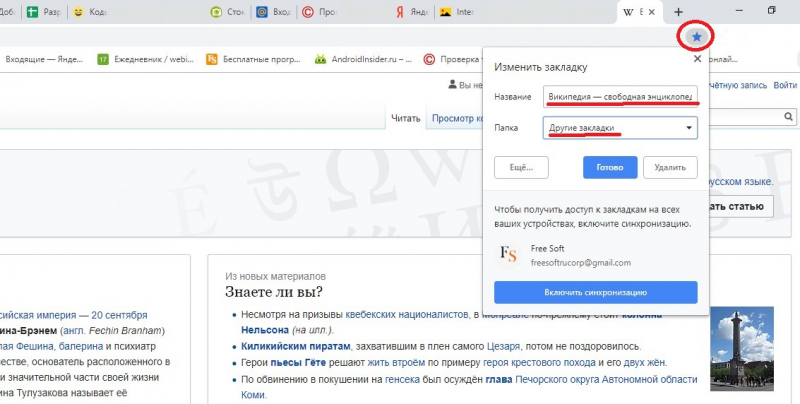The height and width of the screenshot is (404, 800).
Task: Open Проверка bookmark with red icon
Action: point(452,60)
